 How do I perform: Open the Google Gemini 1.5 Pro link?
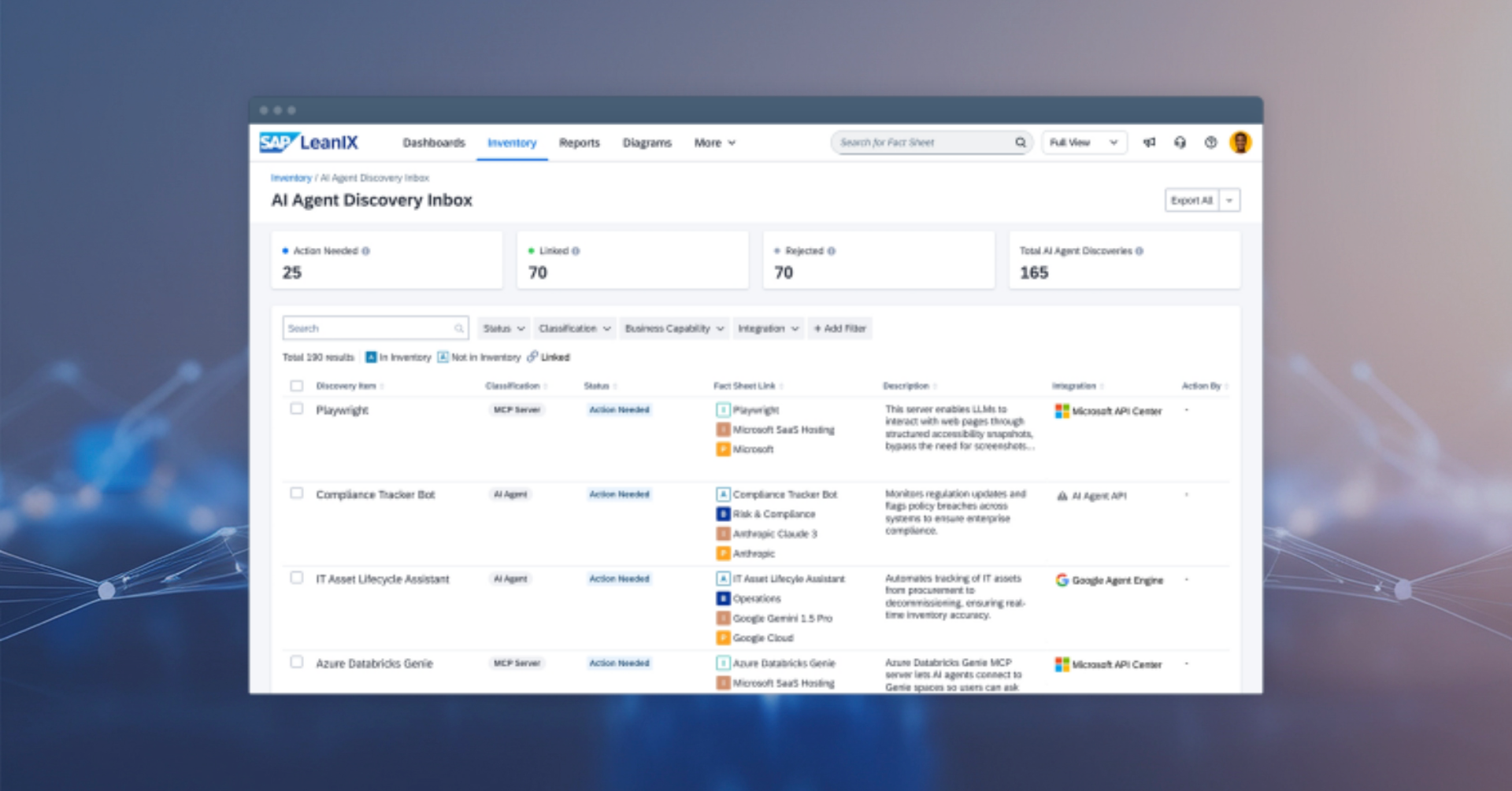click(783, 618)
